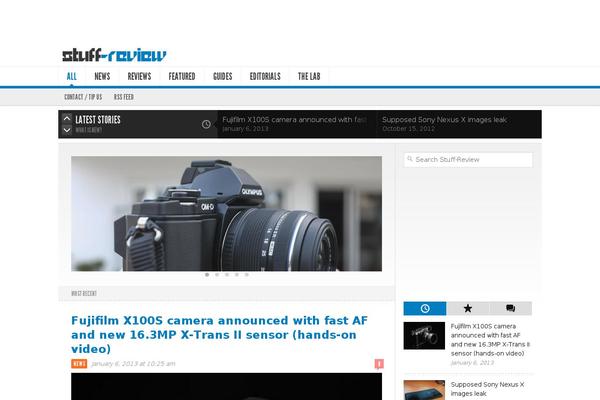This screenshot has width=600, height=400.
Task: Open the REVIEWS menu item
Action: [x=139, y=77]
